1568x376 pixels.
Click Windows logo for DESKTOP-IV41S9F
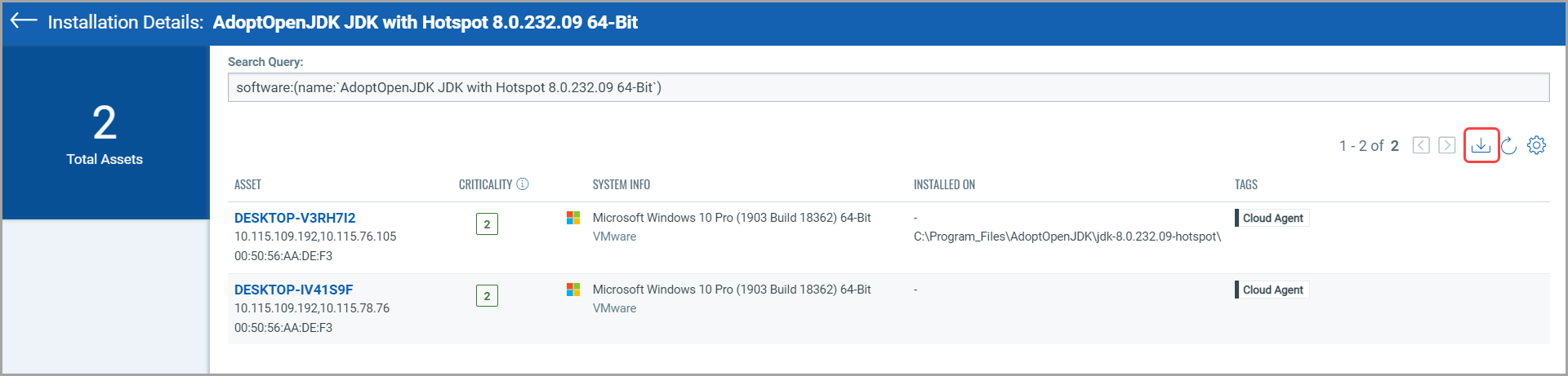(573, 290)
